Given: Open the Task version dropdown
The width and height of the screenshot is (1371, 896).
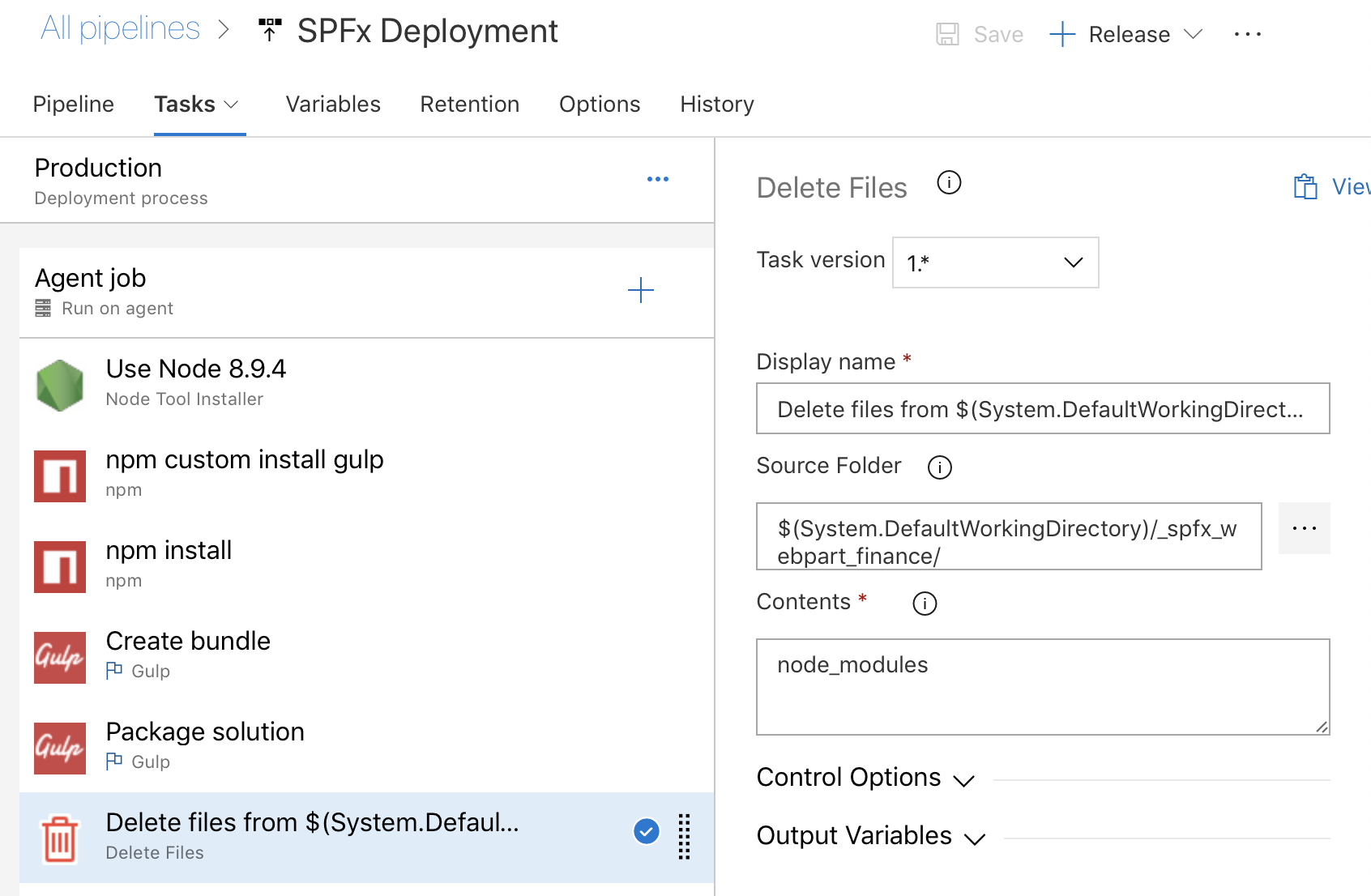Looking at the screenshot, I should pyautogui.click(x=994, y=262).
